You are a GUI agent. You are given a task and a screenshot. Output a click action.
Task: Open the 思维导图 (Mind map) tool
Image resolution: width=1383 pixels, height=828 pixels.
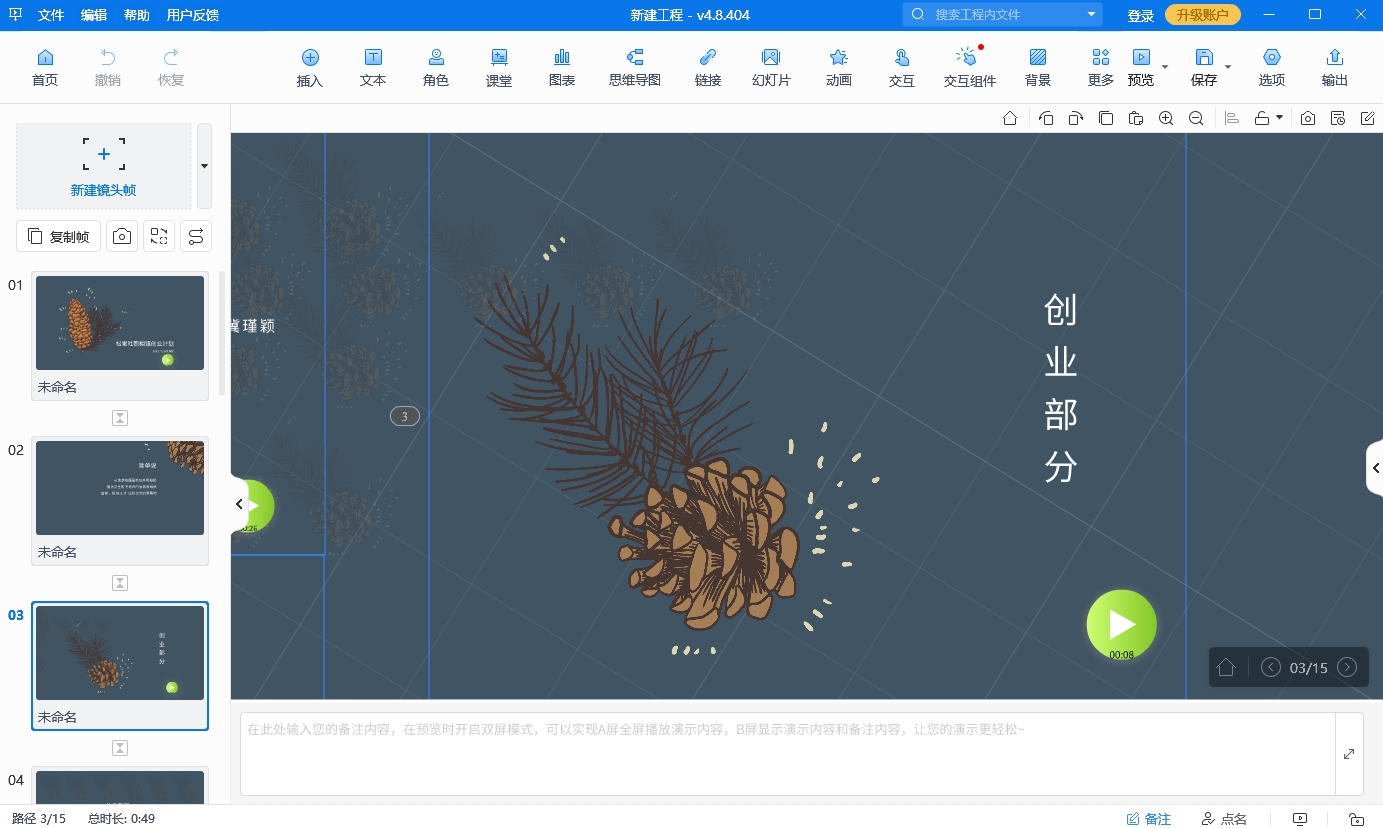pyautogui.click(x=635, y=68)
